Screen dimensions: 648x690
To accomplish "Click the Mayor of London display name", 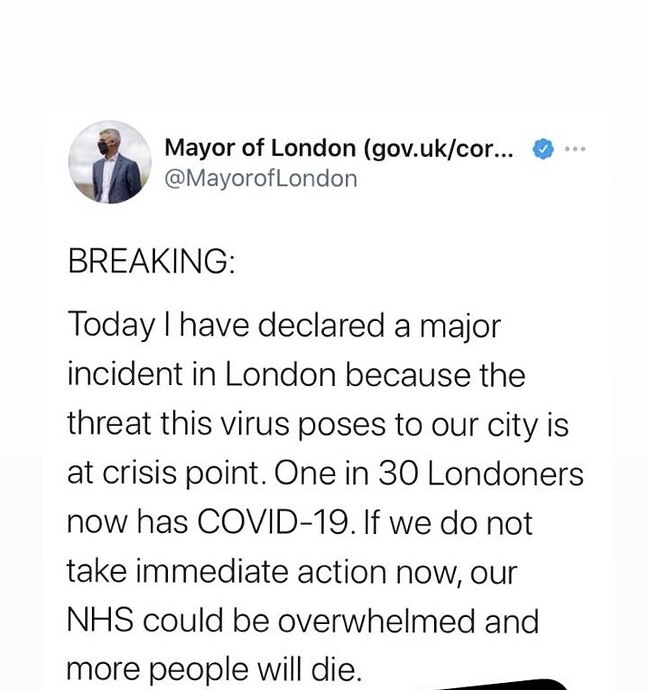I will (x=339, y=148).
